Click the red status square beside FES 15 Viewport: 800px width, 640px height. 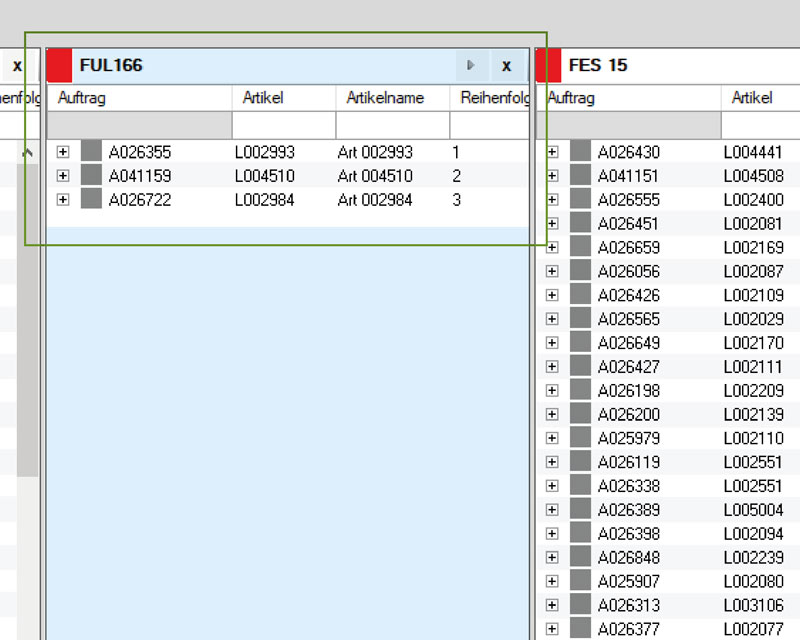(548, 66)
